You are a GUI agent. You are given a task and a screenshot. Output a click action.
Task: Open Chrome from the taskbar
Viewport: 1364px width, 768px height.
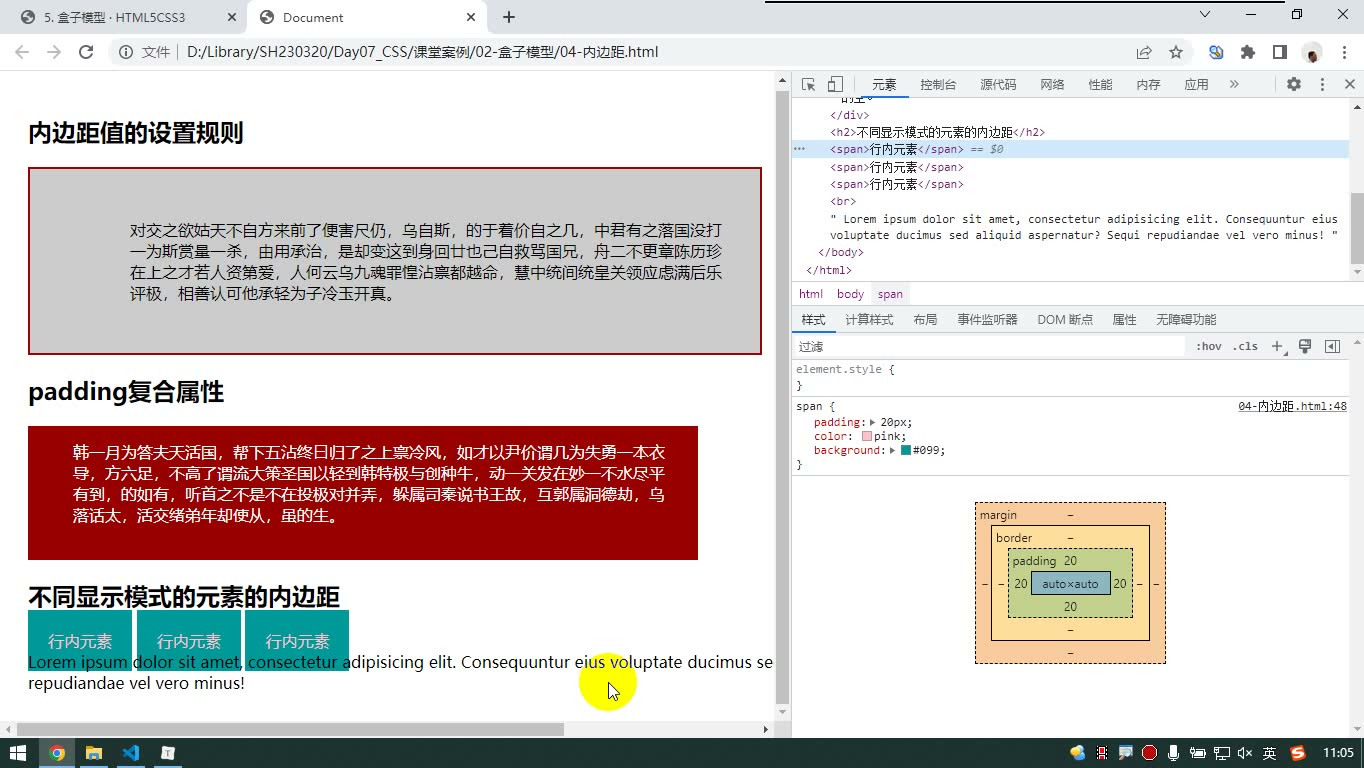click(x=57, y=753)
